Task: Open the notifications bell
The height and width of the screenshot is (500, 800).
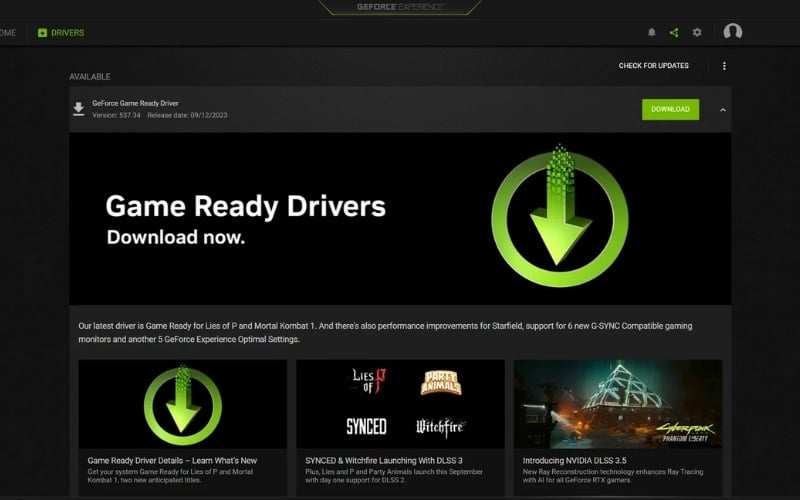Action: tap(652, 33)
